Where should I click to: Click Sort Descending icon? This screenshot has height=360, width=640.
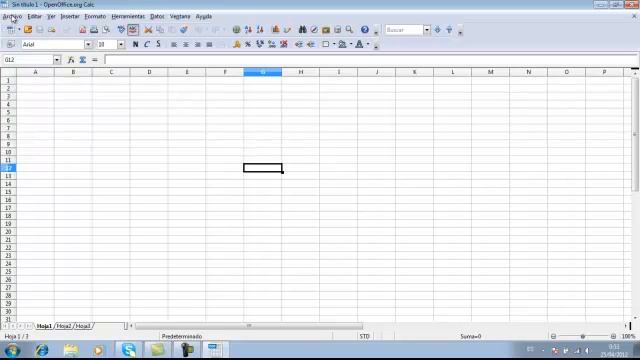pos(260,30)
